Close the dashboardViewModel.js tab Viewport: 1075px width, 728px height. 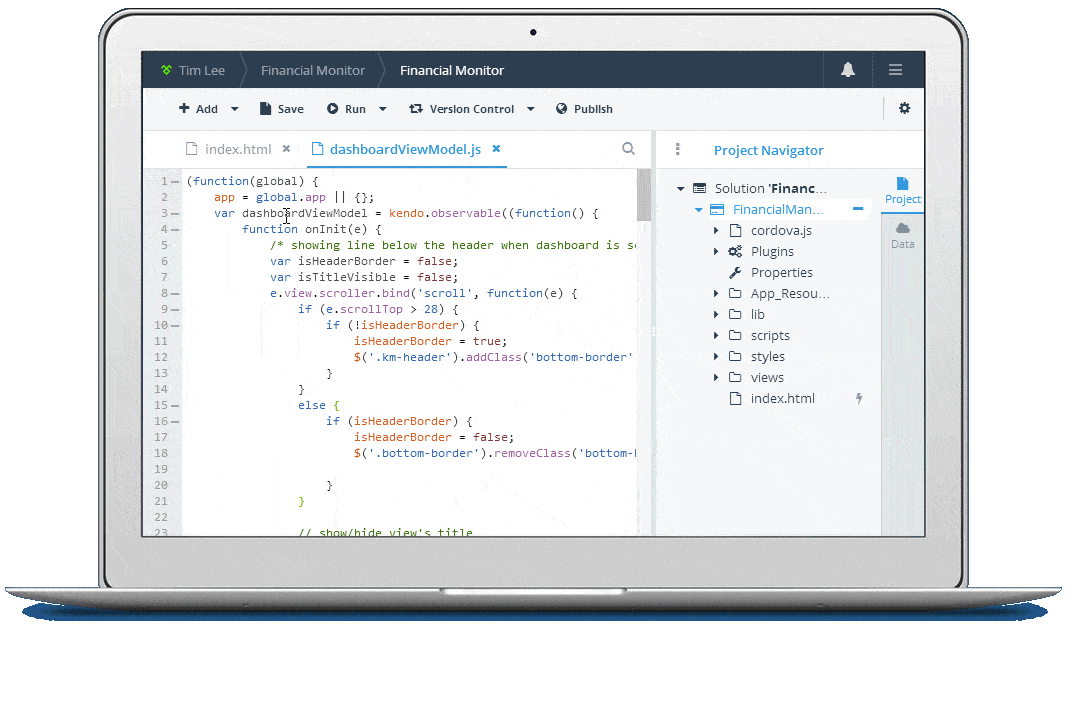(496, 149)
